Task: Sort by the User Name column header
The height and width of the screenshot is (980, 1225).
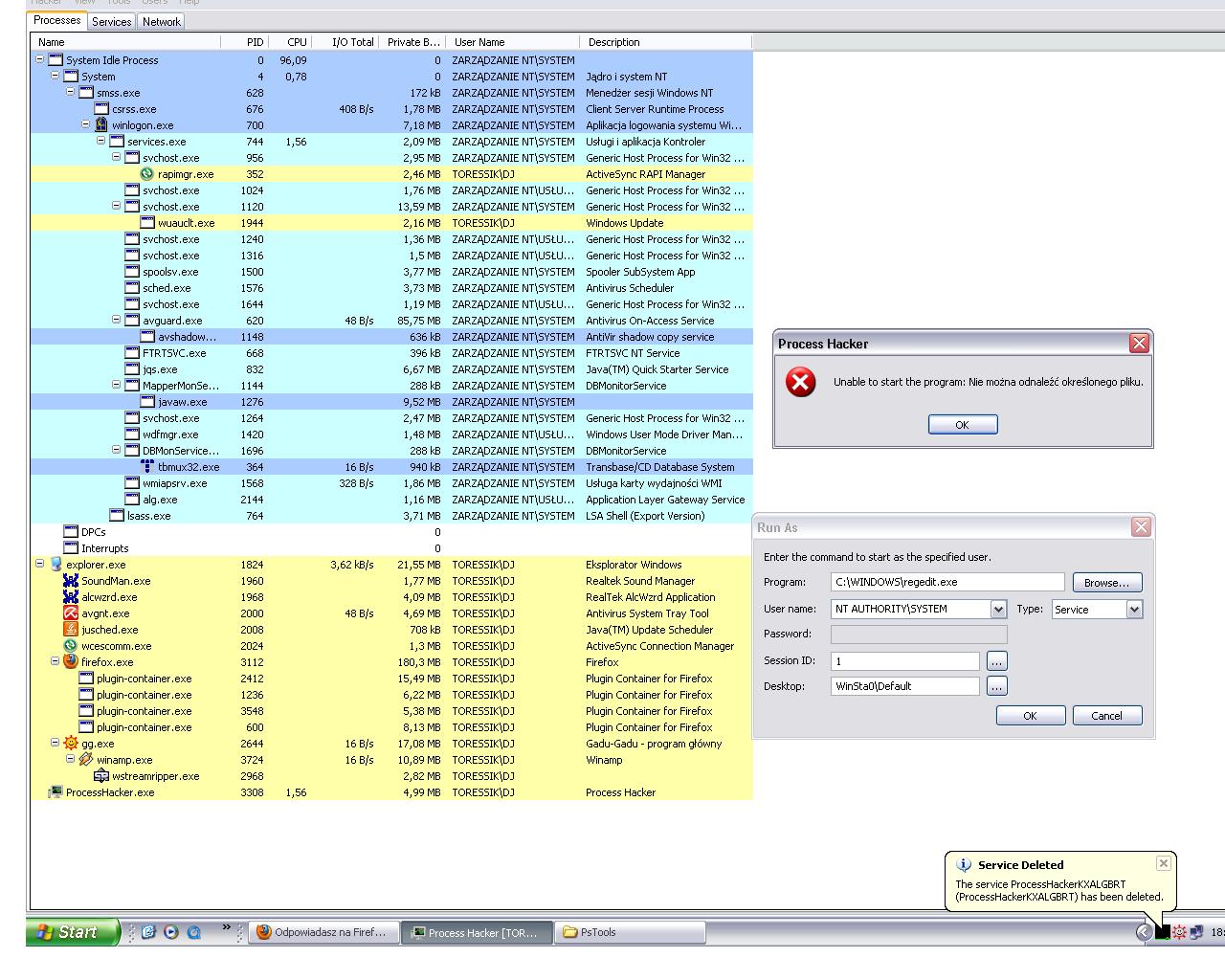Action: pos(513,42)
